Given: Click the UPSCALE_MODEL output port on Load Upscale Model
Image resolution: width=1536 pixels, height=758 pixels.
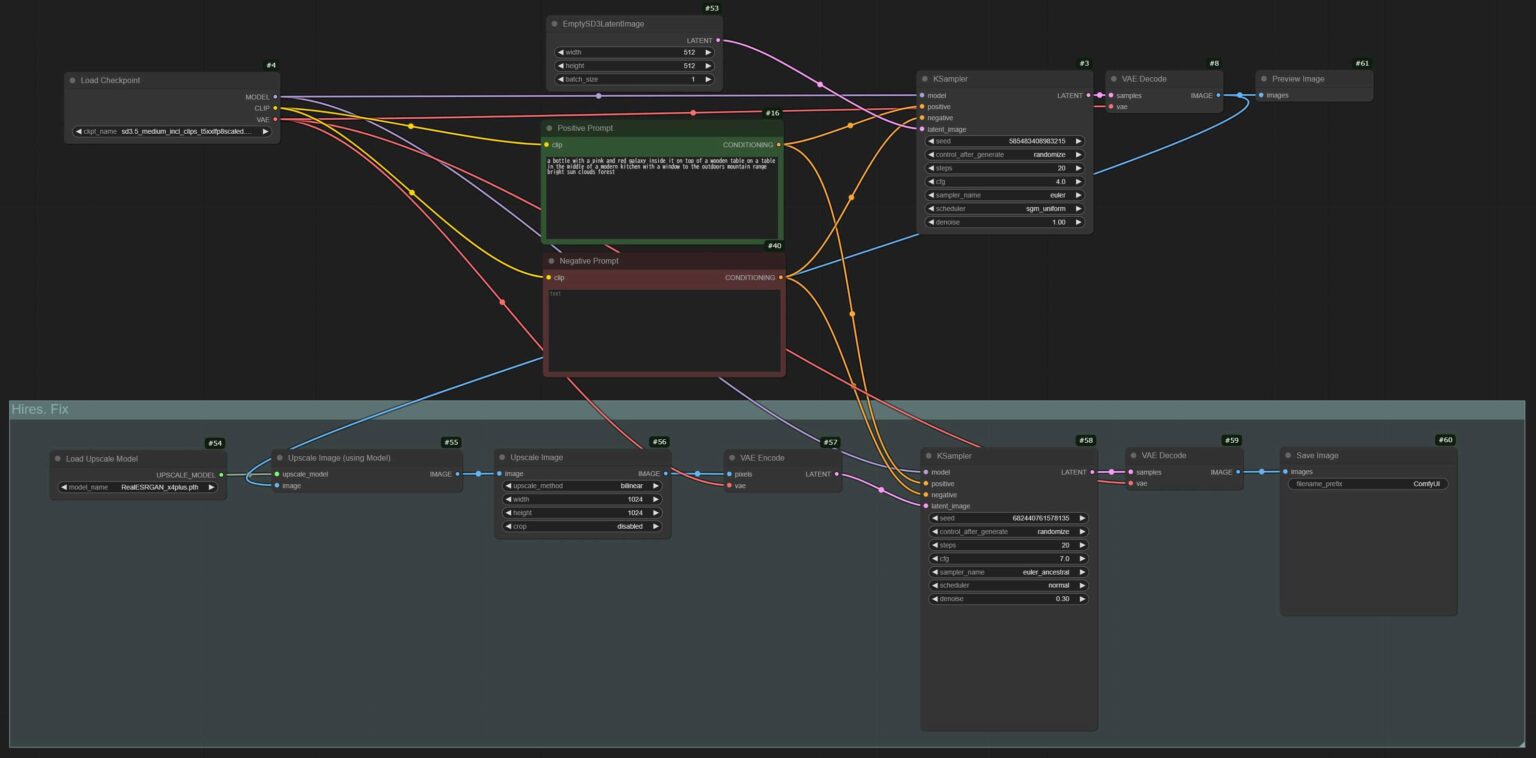Looking at the screenshot, I should pyautogui.click(x=220, y=475).
